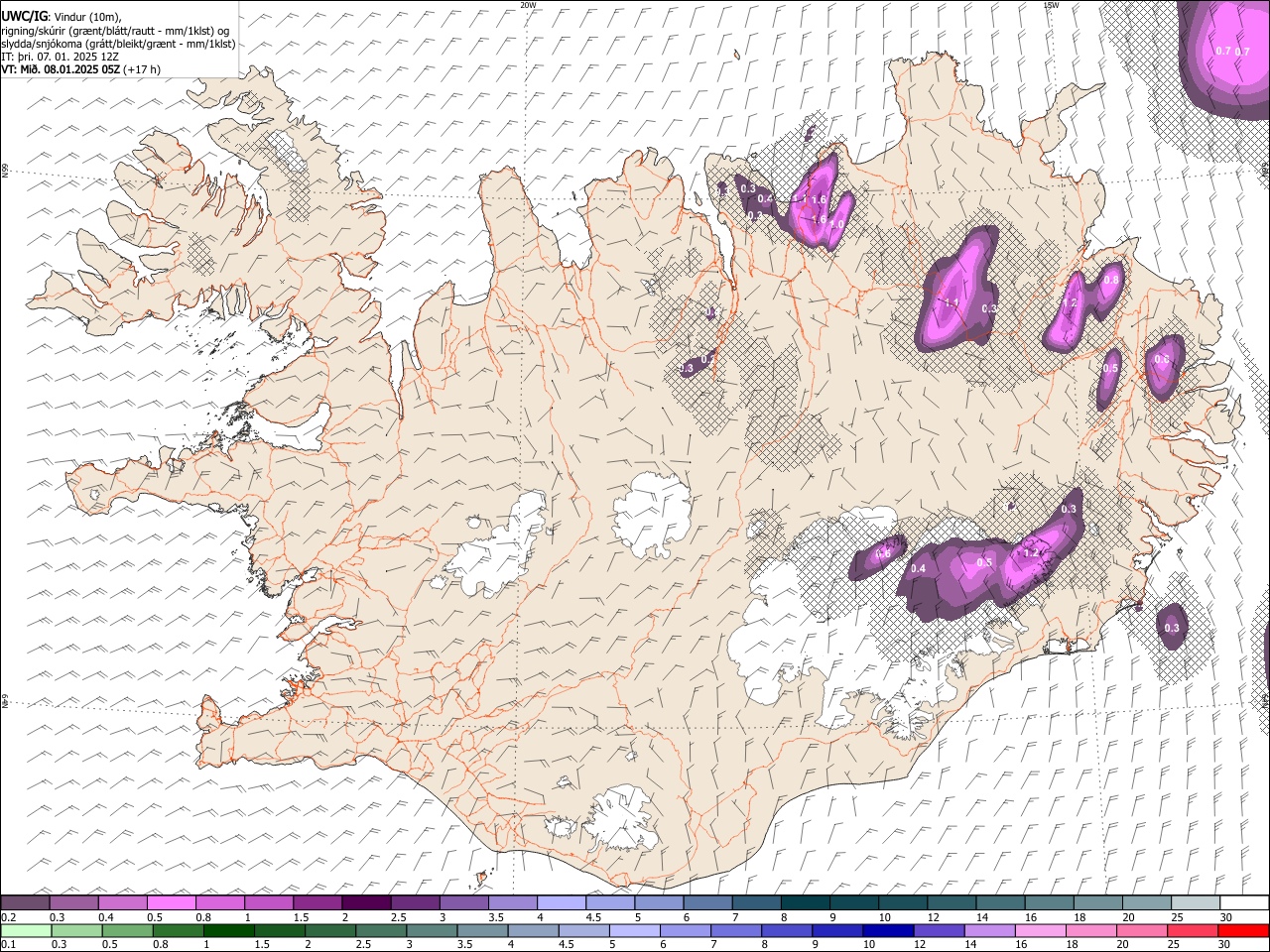
Task: Click the '0.7 0.7' values in the top-right corner
Action: (x=1232, y=51)
